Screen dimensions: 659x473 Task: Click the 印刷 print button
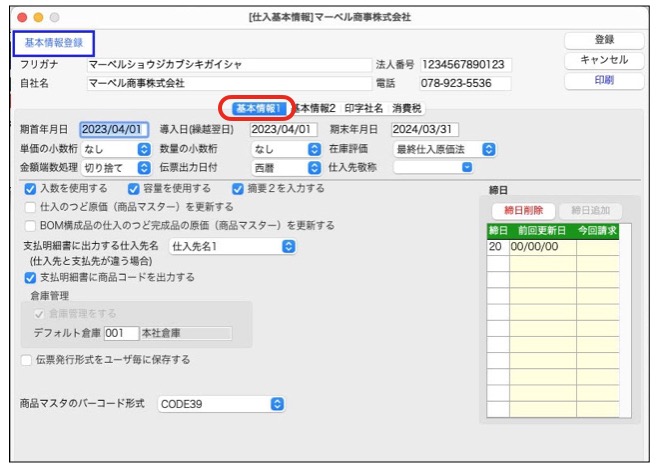(x=603, y=80)
